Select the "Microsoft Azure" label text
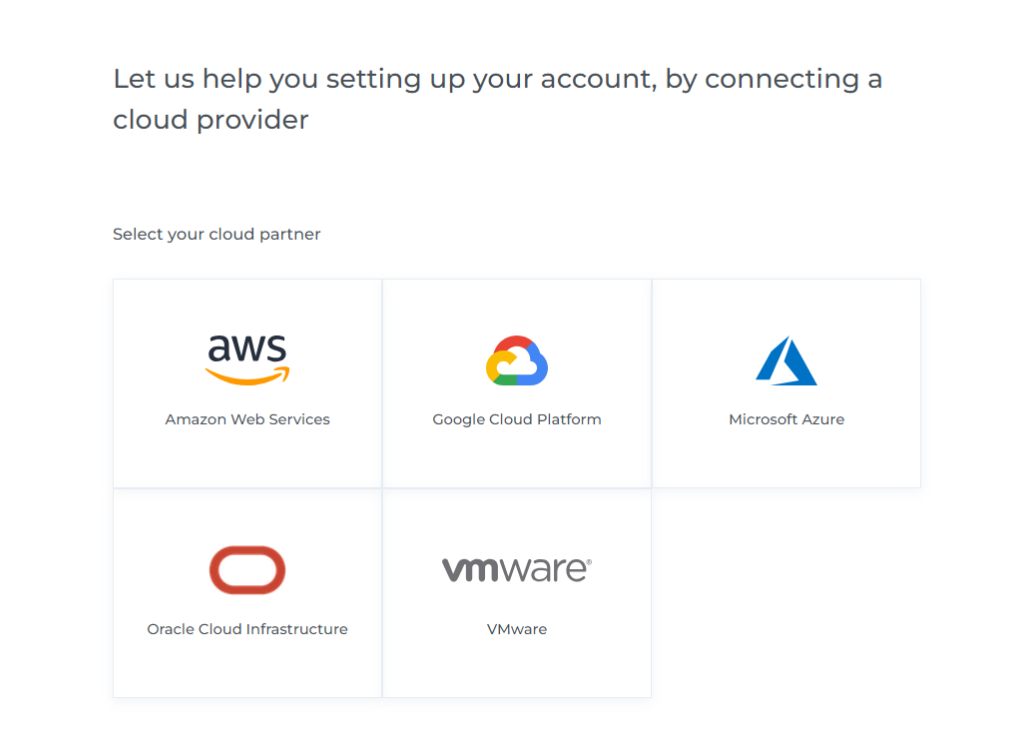 (786, 419)
